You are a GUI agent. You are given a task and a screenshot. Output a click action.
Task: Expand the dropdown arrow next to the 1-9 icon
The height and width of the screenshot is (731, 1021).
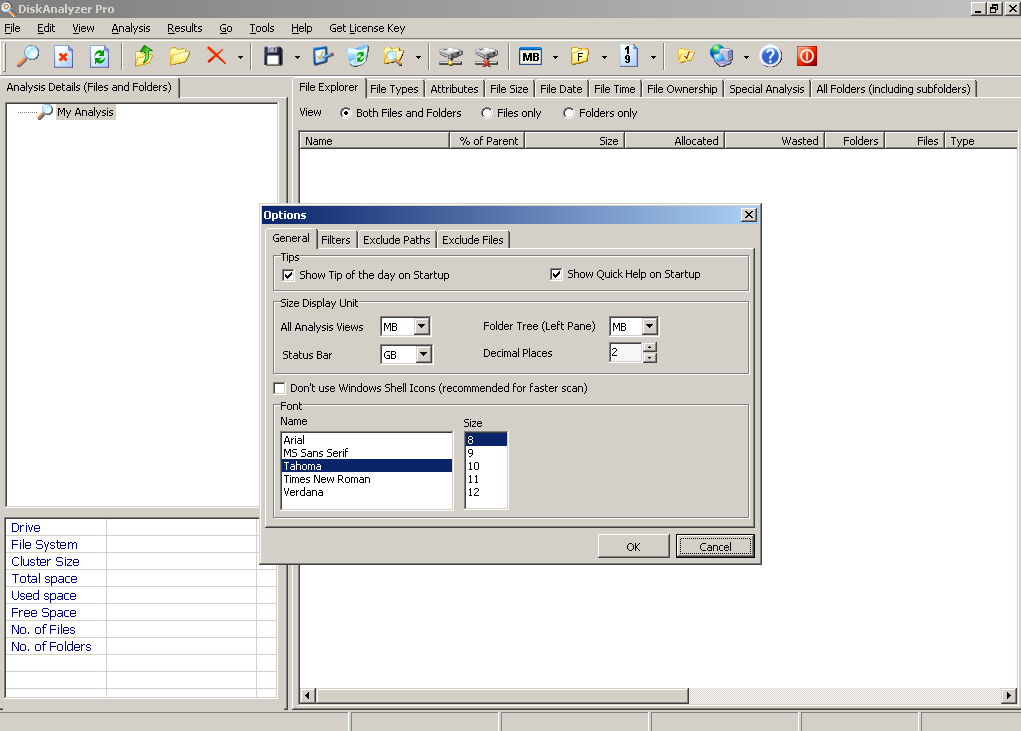[x=652, y=57]
